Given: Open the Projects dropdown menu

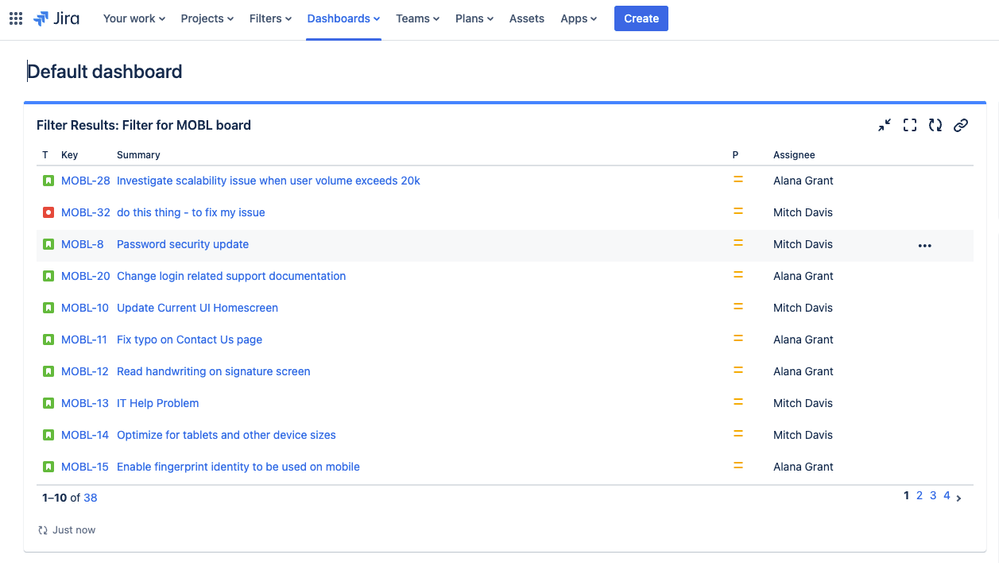Looking at the screenshot, I should [x=207, y=18].
